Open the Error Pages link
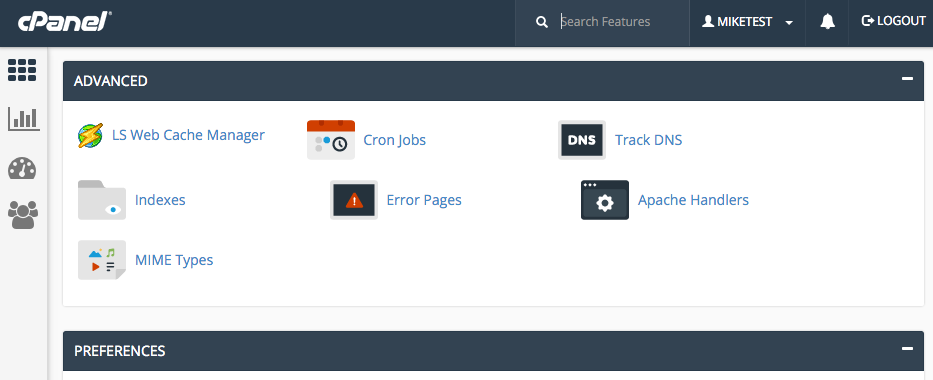The image size is (933, 380). click(424, 200)
